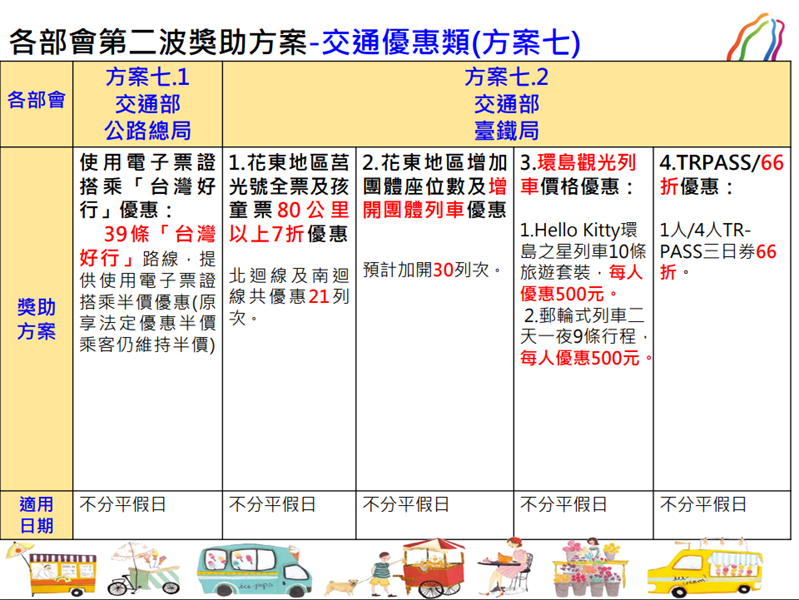Click the red 39條「台灣好行」 text
The width and height of the screenshot is (799, 600).
[148, 246]
